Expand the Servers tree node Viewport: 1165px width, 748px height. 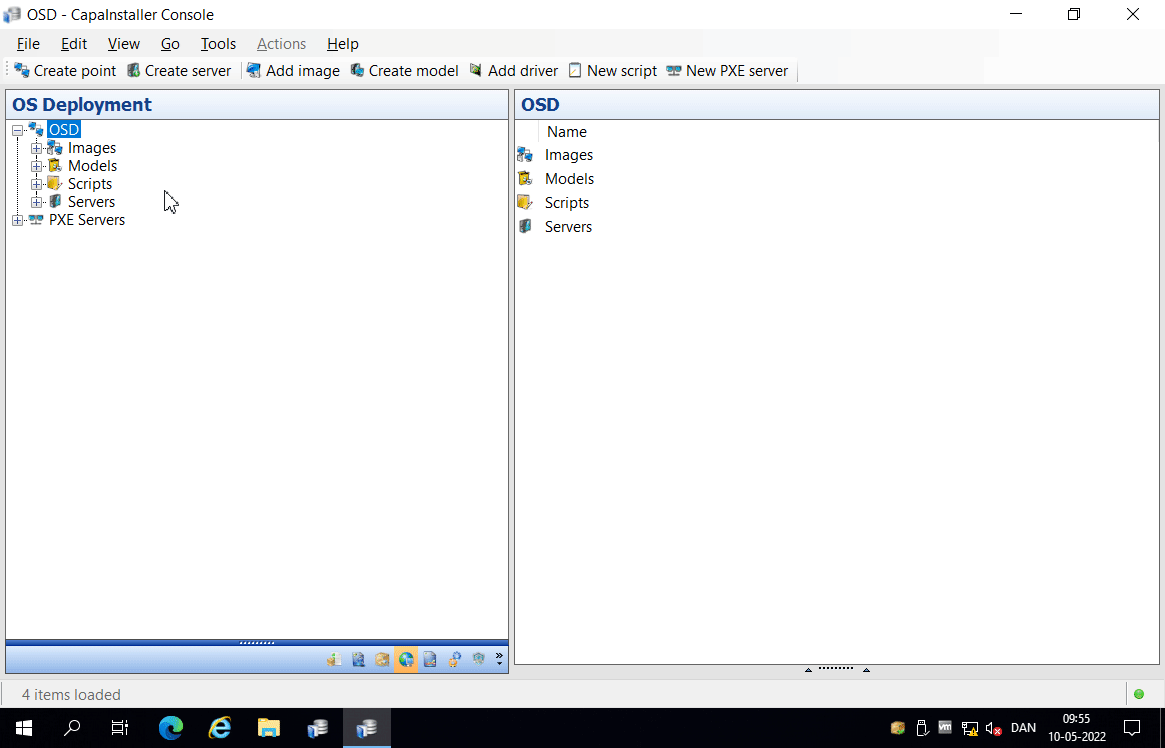pyautogui.click(x=36, y=202)
